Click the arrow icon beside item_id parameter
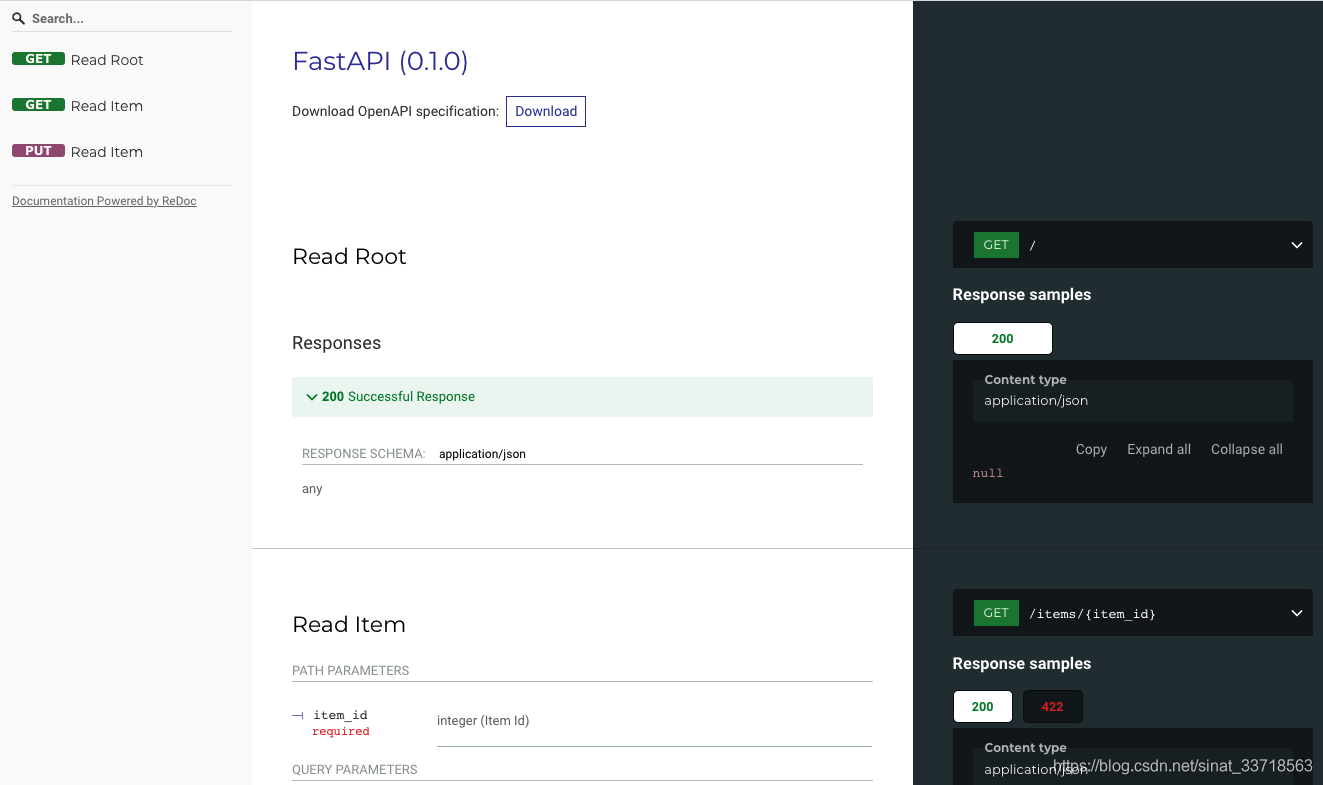The height and width of the screenshot is (785, 1323). tap(297, 714)
